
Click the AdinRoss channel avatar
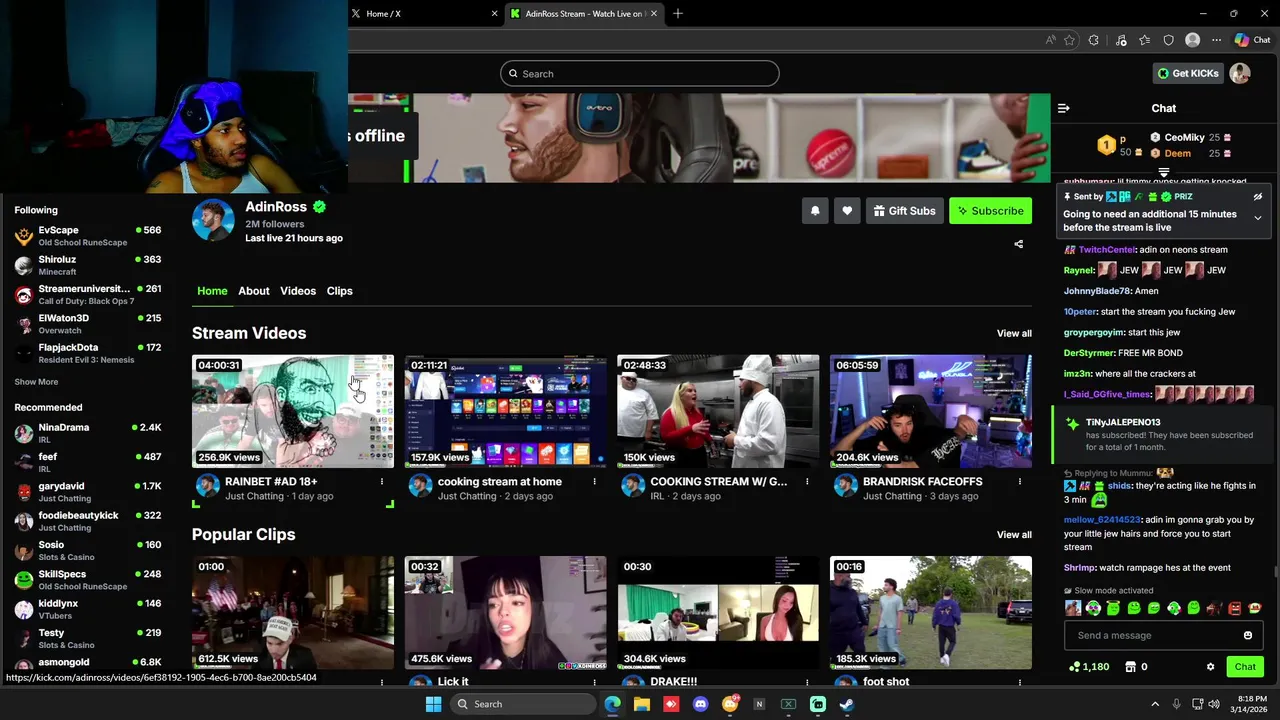pyautogui.click(x=213, y=220)
